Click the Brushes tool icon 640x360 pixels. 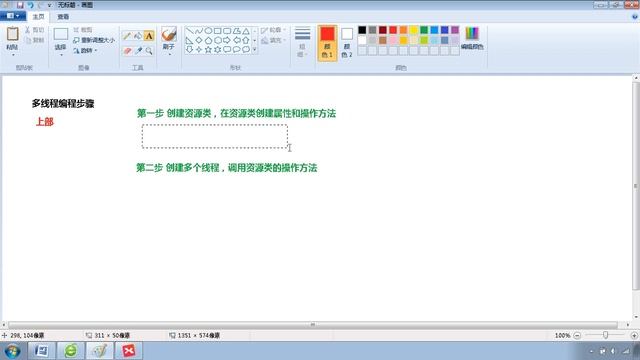coord(169,34)
